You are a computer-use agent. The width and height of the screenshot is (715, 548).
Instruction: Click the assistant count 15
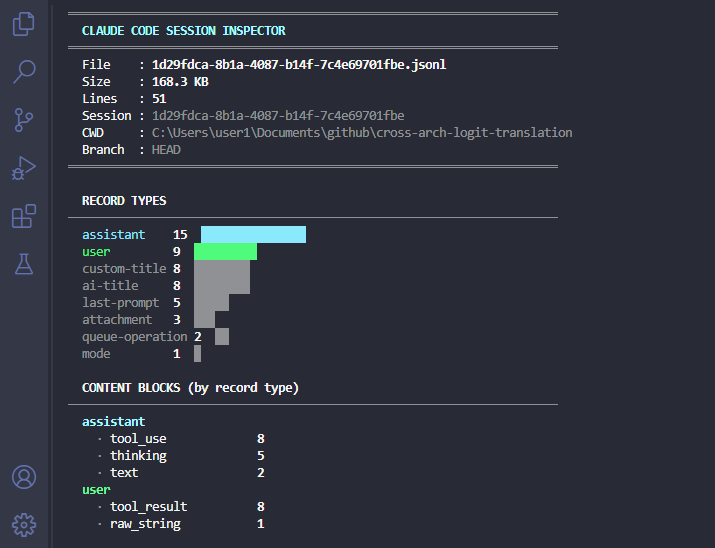(180, 234)
